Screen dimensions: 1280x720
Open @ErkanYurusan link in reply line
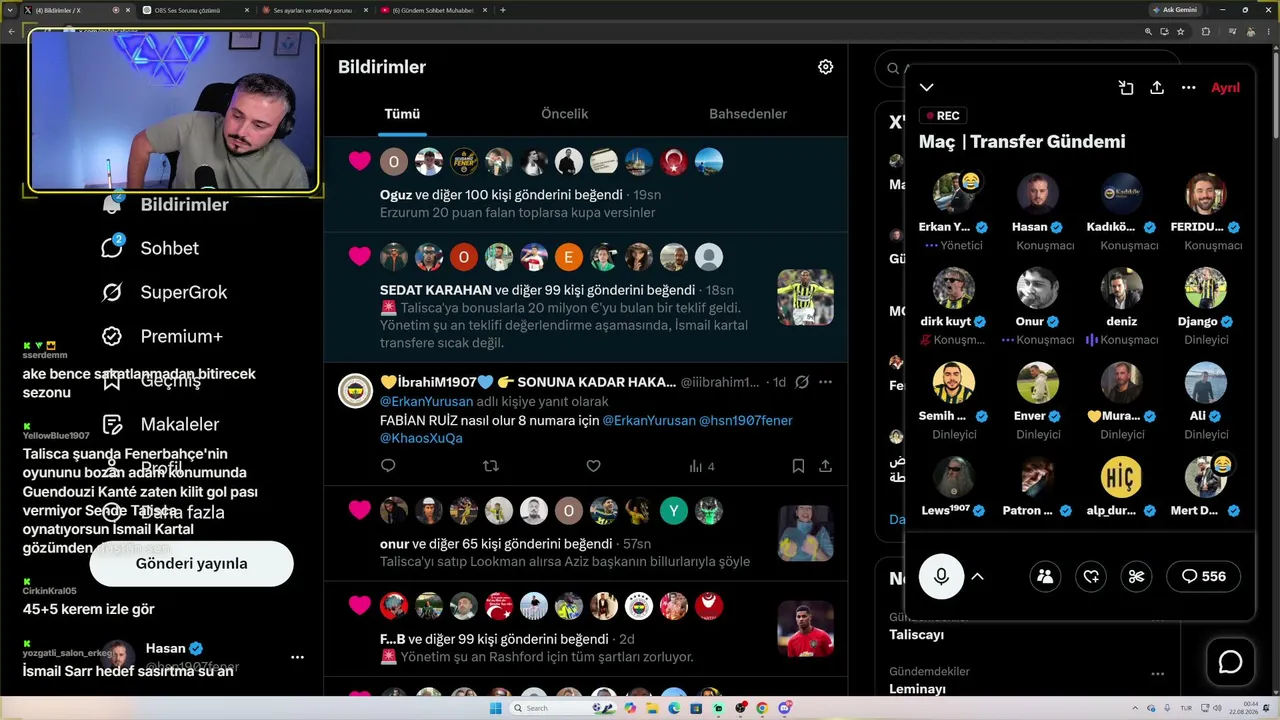coord(427,401)
